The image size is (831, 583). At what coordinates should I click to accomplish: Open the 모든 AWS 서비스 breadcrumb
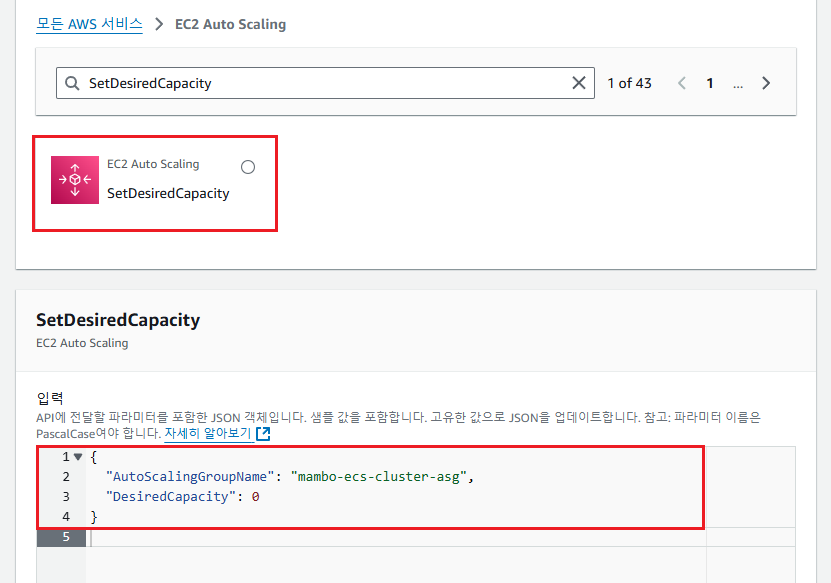pyautogui.click(x=89, y=24)
